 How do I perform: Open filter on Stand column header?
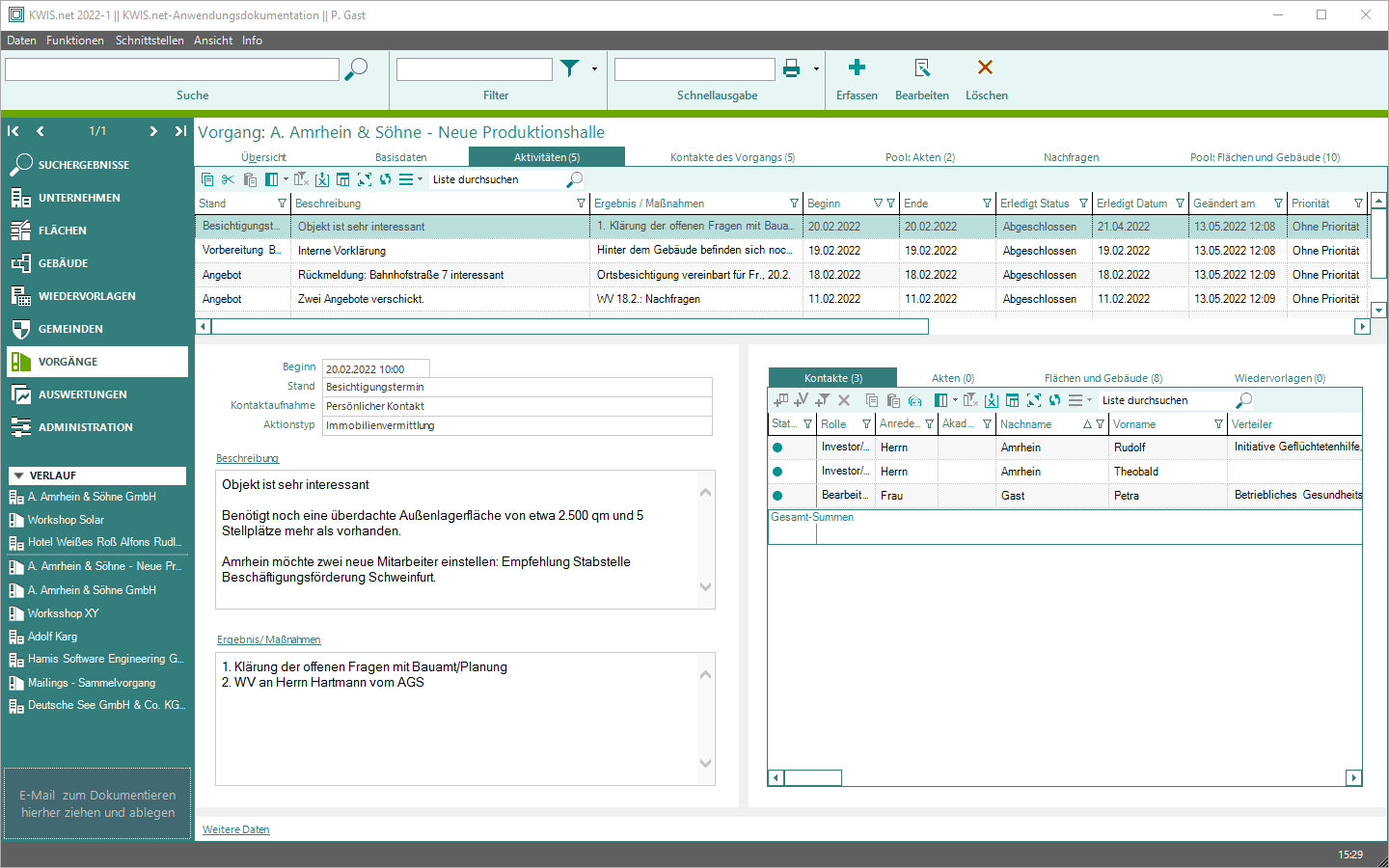pos(282,203)
